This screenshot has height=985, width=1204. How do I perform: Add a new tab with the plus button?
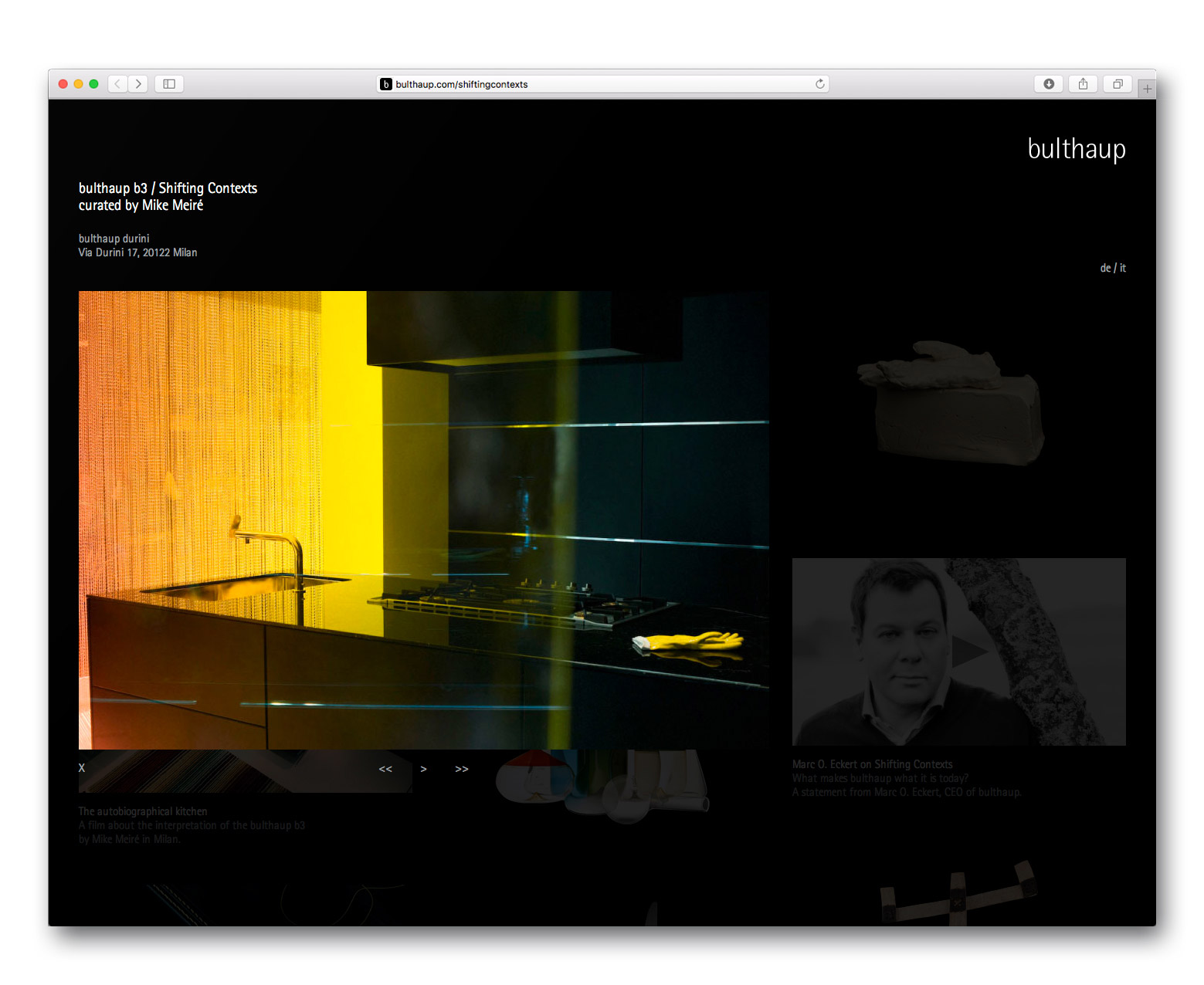click(x=1147, y=89)
